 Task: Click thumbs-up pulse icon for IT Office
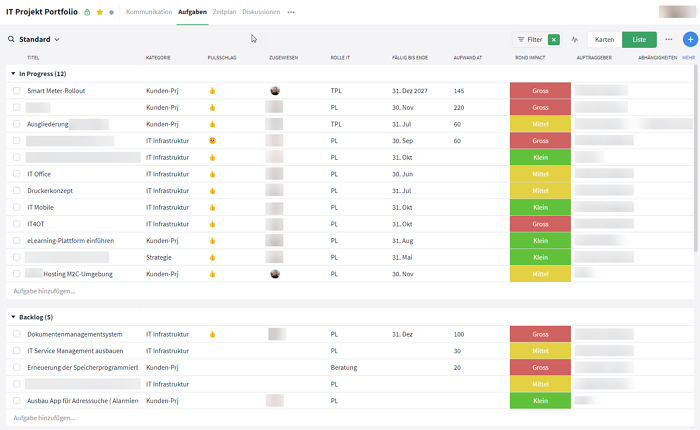[x=212, y=174]
